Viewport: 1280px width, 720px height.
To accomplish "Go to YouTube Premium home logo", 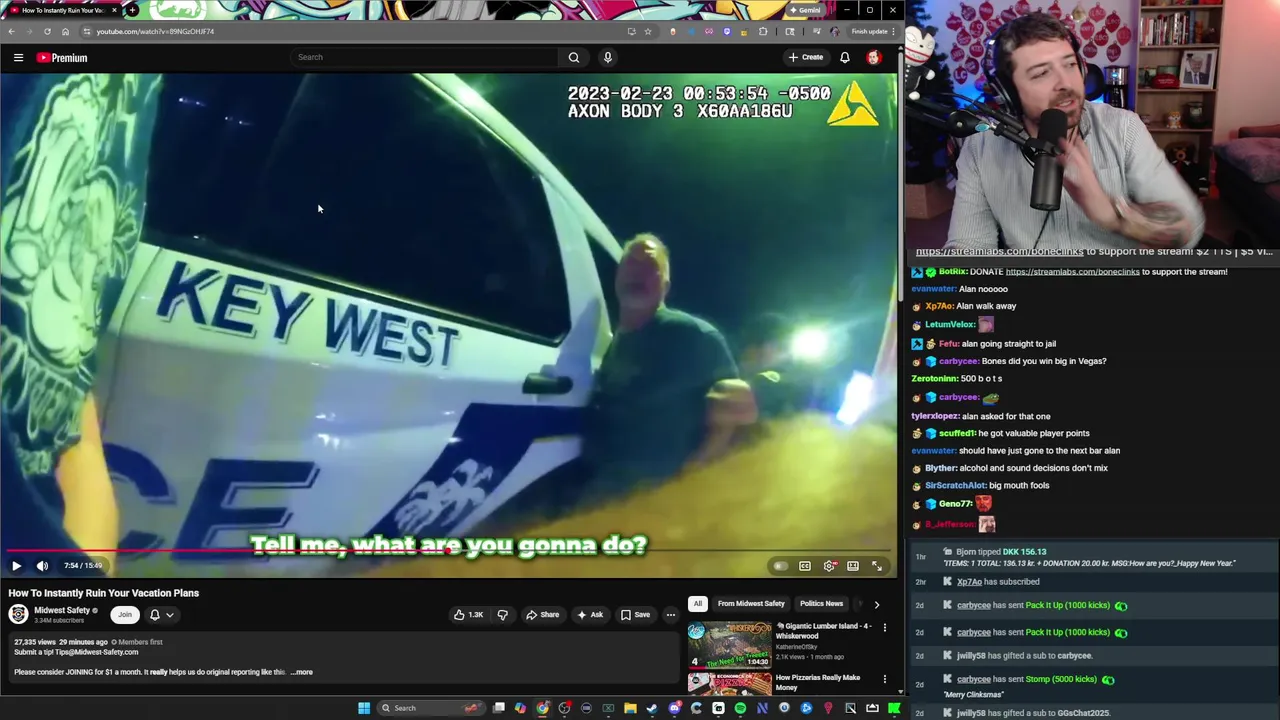I will pyautogui.click(x=62, y=58).
